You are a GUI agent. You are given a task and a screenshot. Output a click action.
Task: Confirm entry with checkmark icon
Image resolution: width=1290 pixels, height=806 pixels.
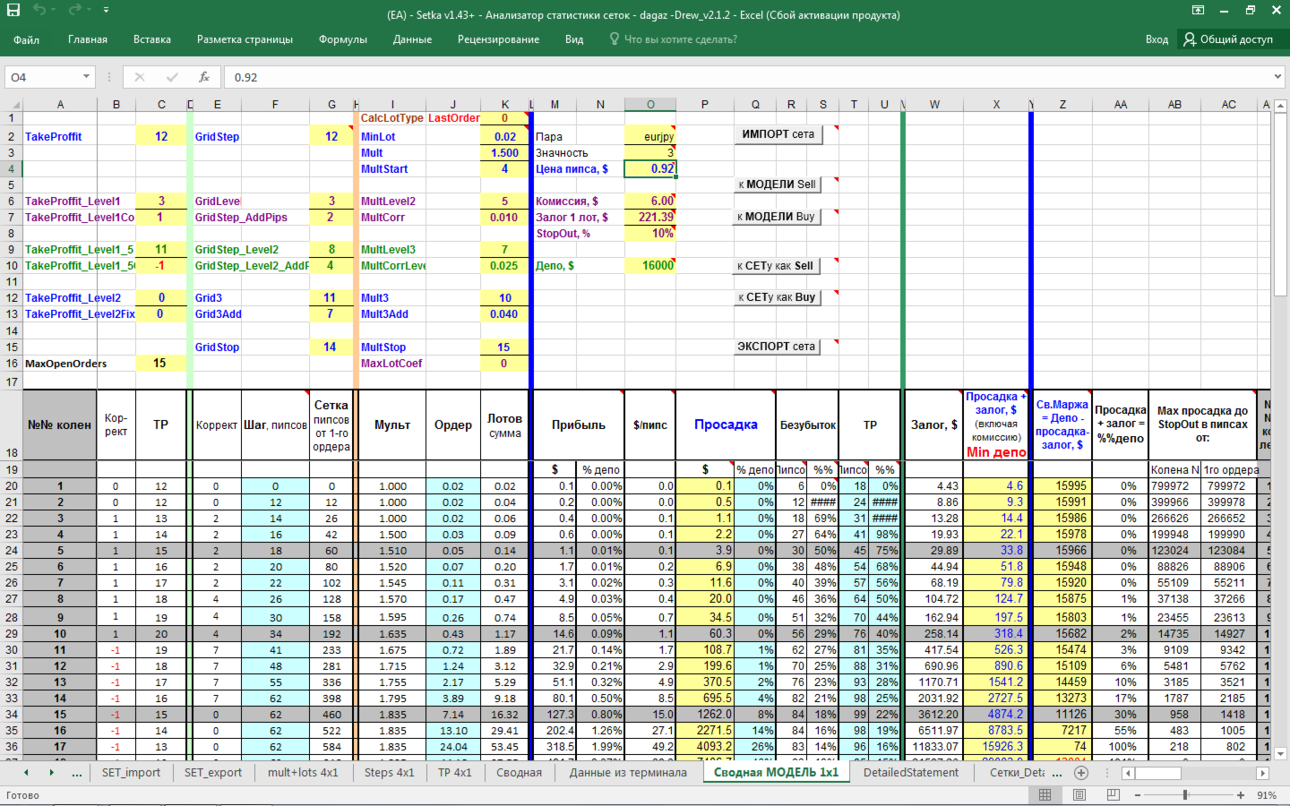pos(172,77)
